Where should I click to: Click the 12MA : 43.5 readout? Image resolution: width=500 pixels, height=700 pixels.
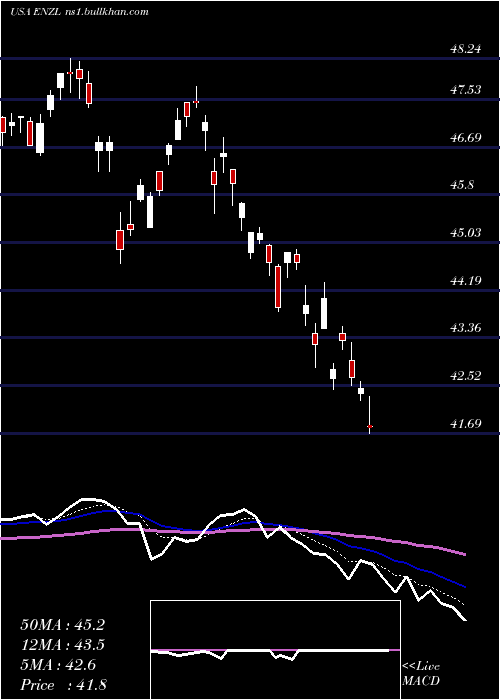(x=62, y=645)
